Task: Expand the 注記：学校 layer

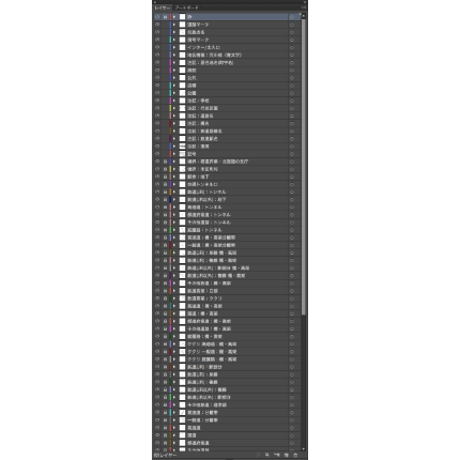Action: (174, 101)
